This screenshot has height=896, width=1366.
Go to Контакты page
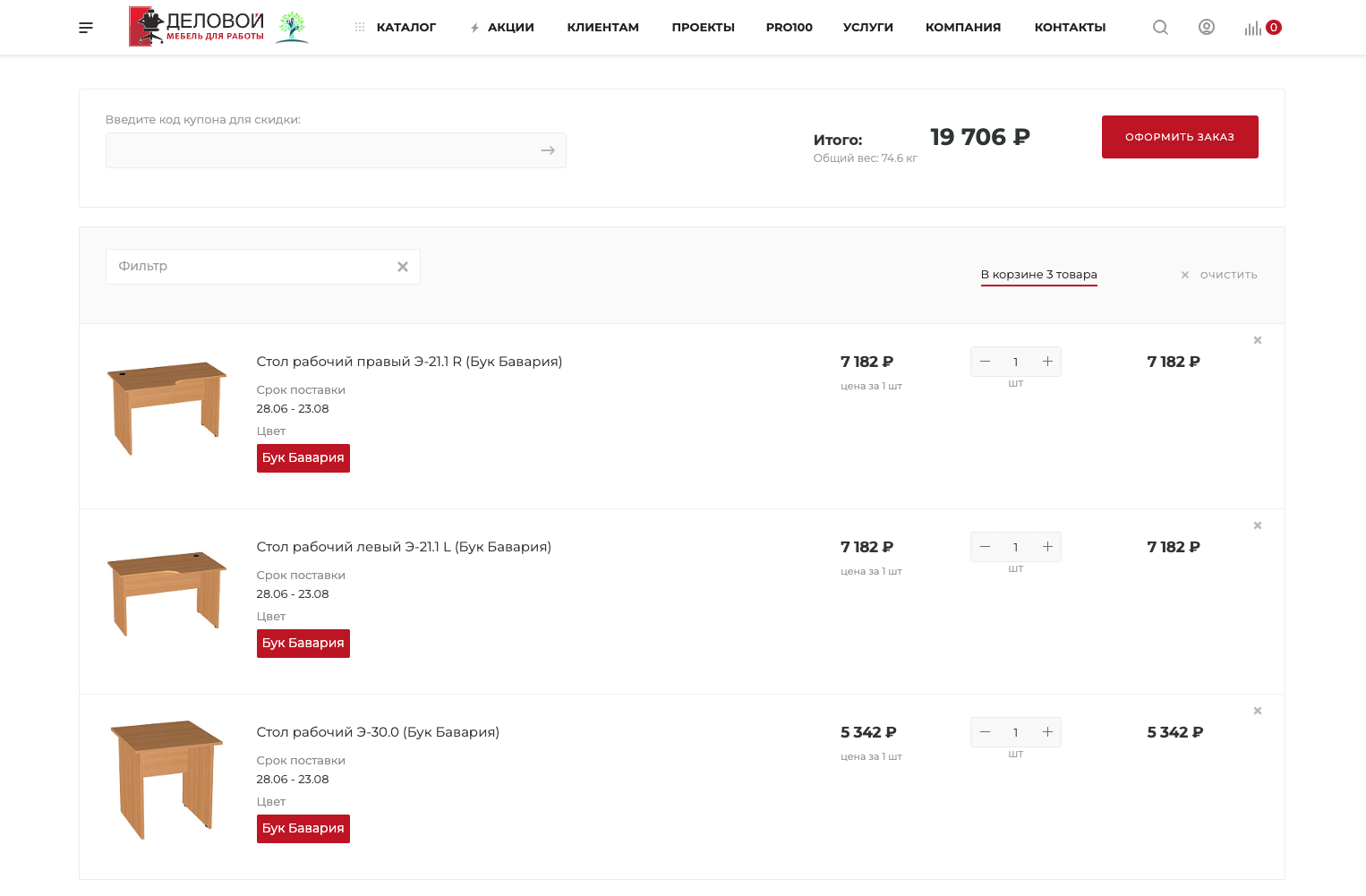(1070, 28)
